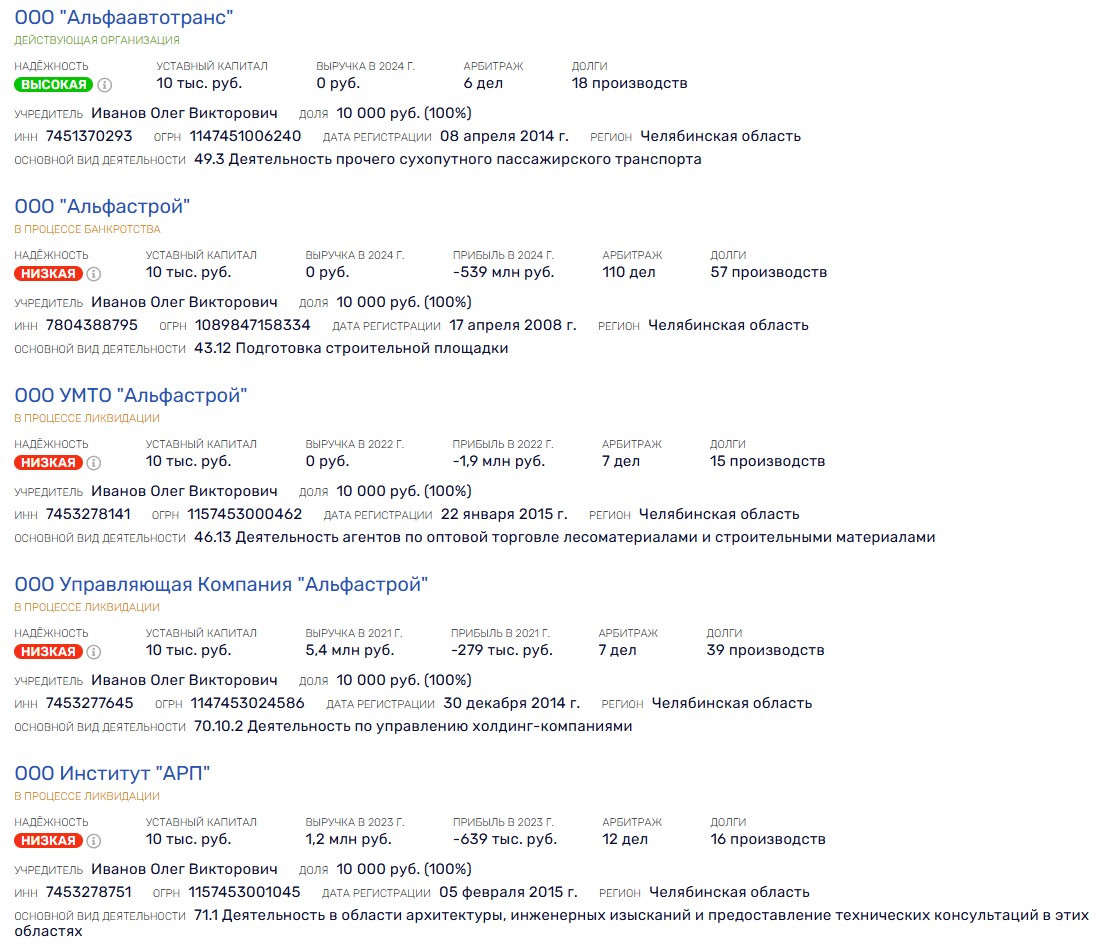Click "39 производств" debts for Управляющая Компания

click(765, 650)
